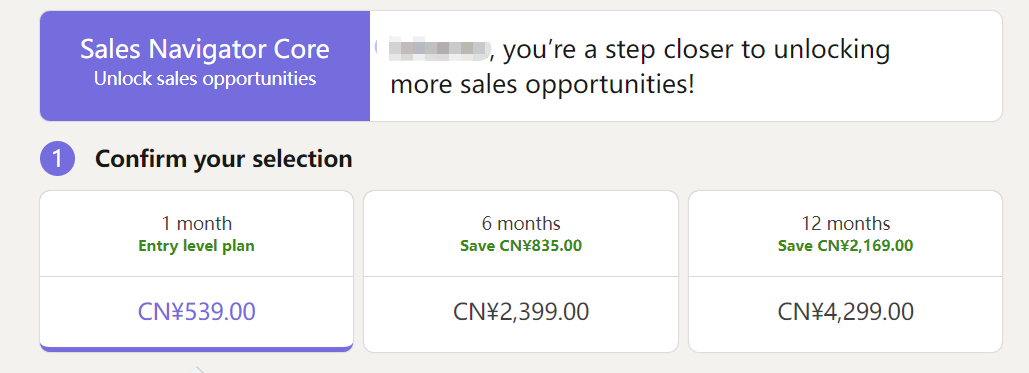1029x373 pixels.
Task: Click the Save CN¥2,169.00 text
Action: [x=845, y=246]
